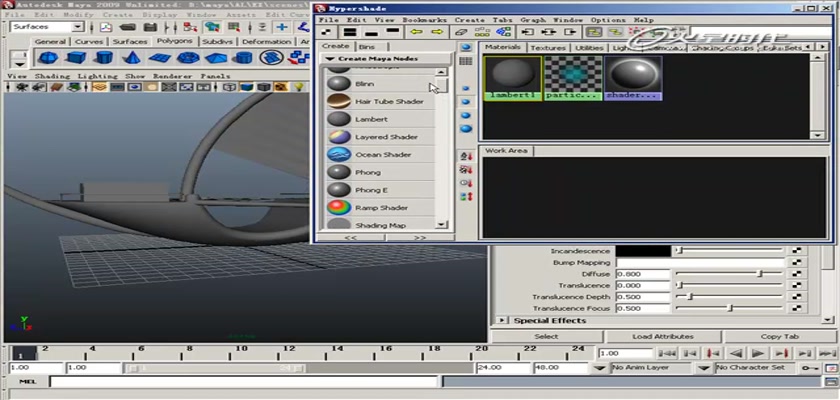
Task: Toggle Hypershade show top tabs only
Action: (x=393, y=32)
